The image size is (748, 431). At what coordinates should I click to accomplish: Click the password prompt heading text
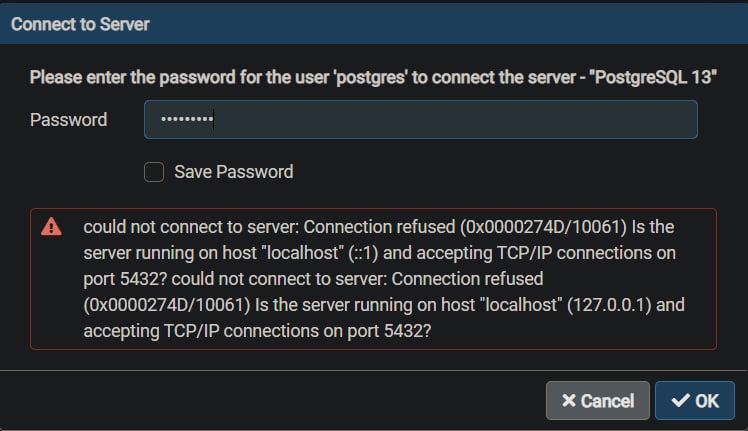373,77
